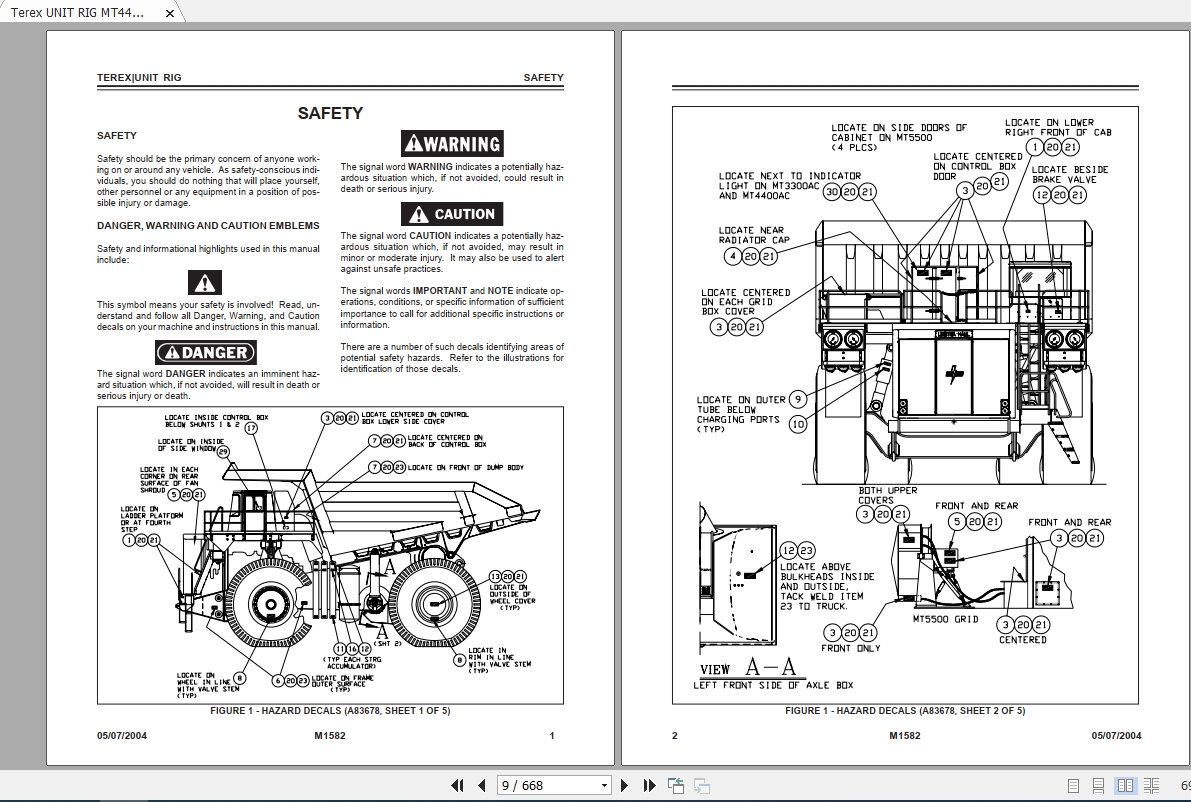
Task: Click the 05/07/2004 date on left page footer
Action: click(x=122, y=735)
